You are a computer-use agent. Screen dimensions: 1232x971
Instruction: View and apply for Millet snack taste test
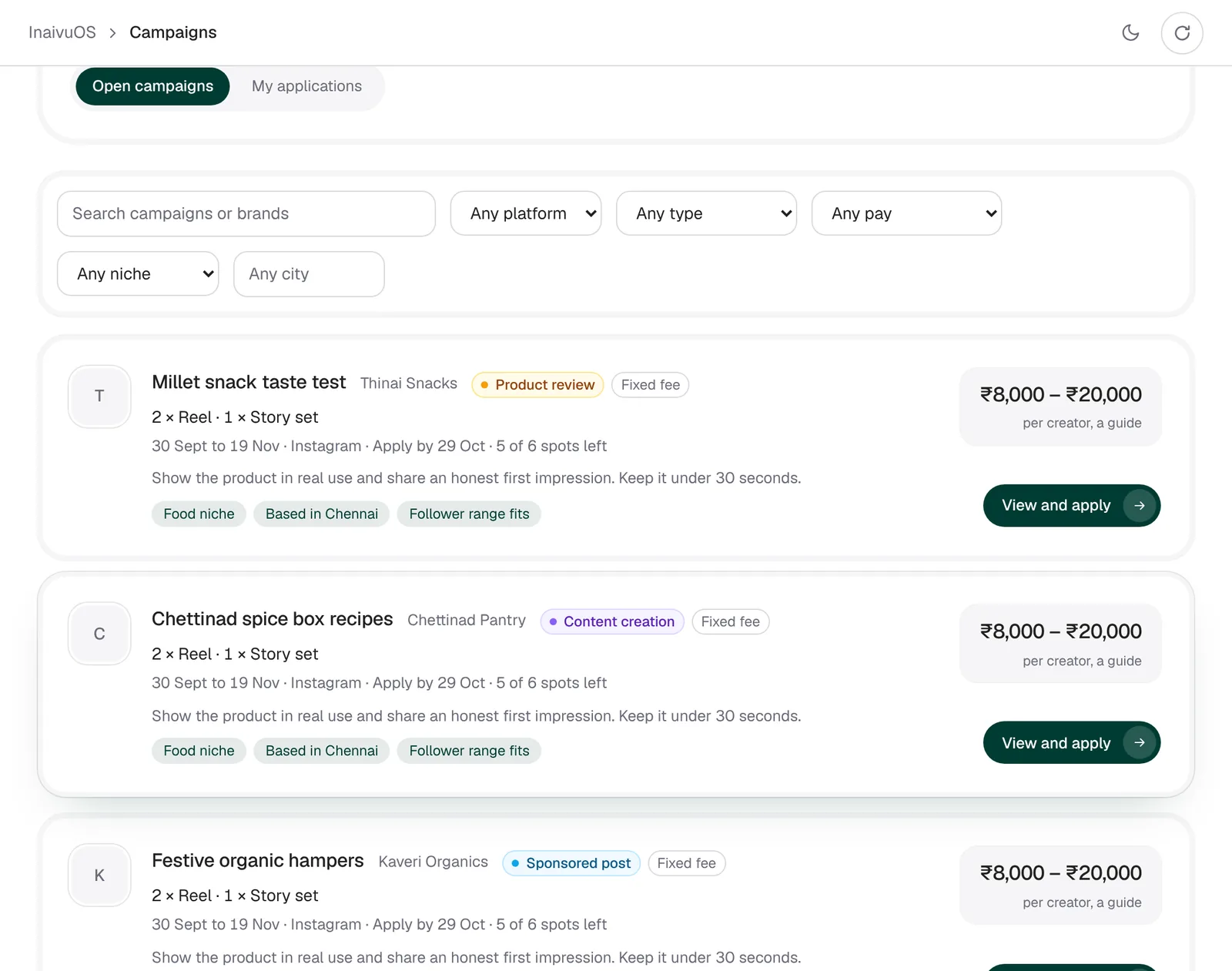coord(1072,505)
